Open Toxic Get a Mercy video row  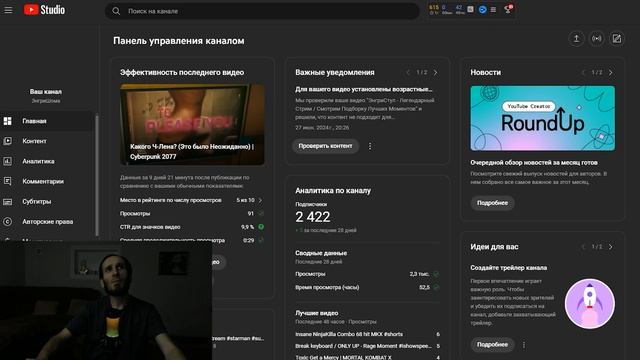point(367,357)
